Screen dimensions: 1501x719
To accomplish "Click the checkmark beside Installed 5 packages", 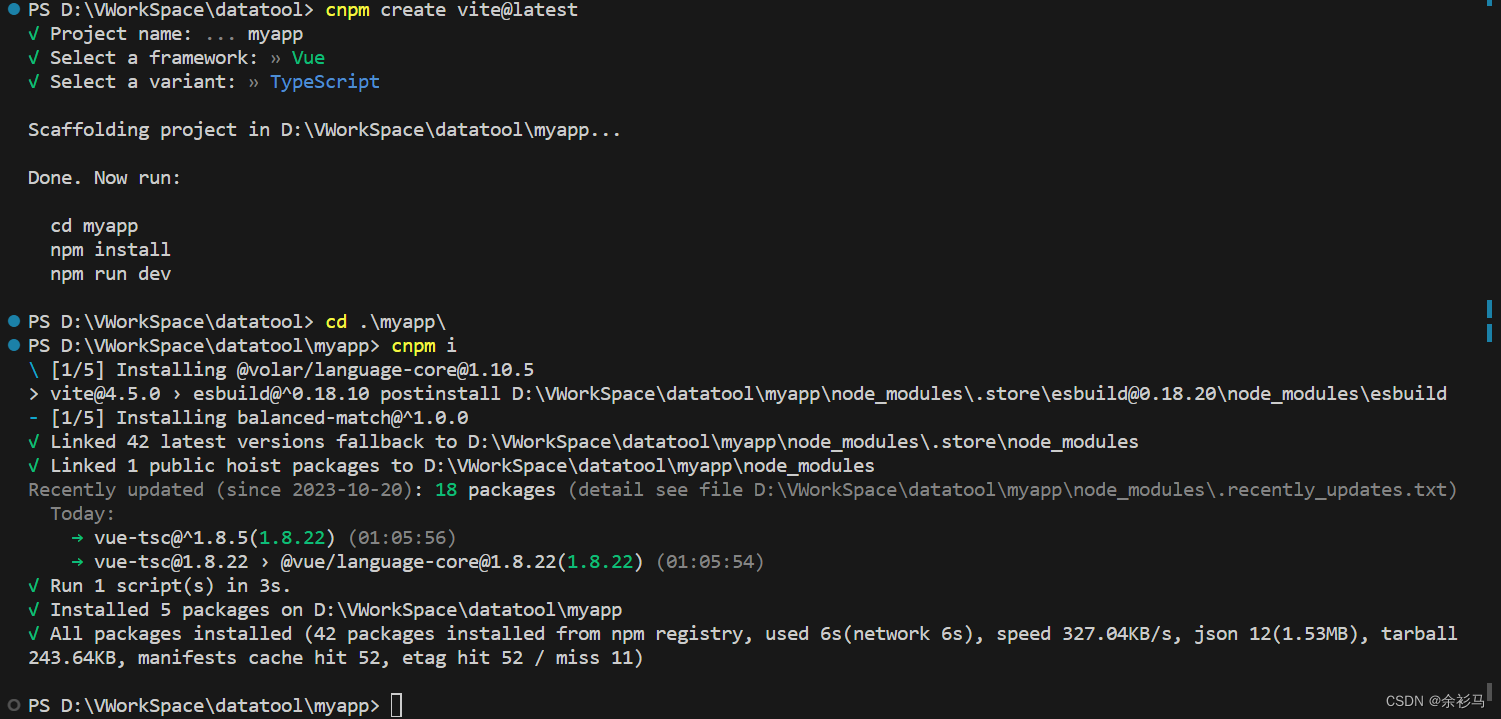I will [x=34, y=609].
